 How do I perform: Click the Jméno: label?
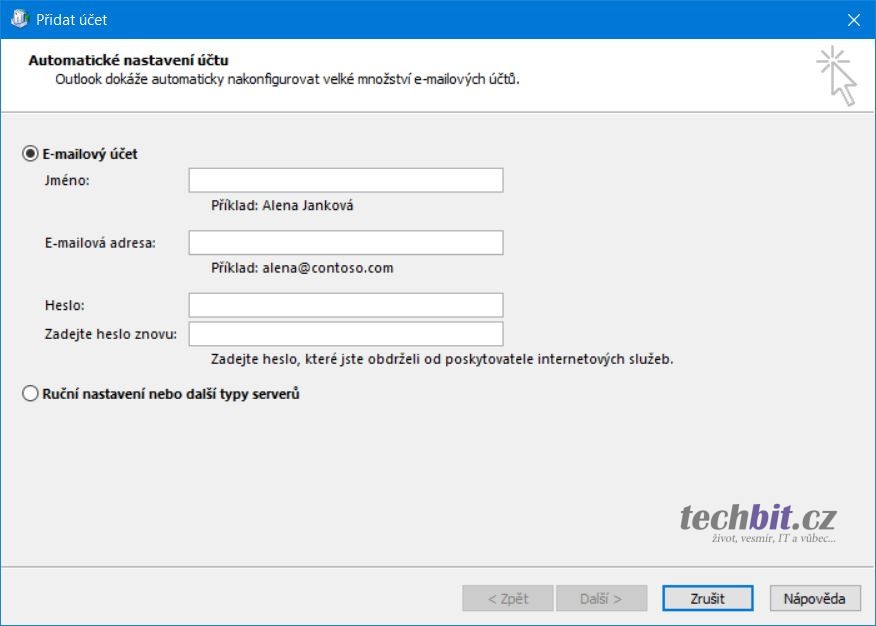67,181
